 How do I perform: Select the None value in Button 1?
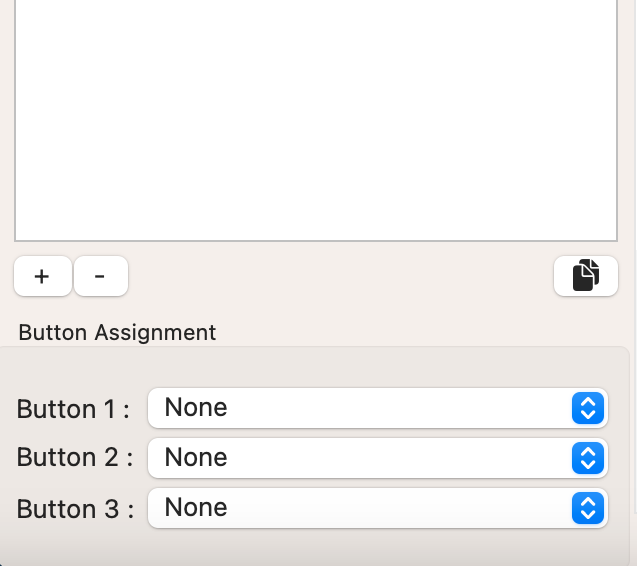click(x=196, y=407)
